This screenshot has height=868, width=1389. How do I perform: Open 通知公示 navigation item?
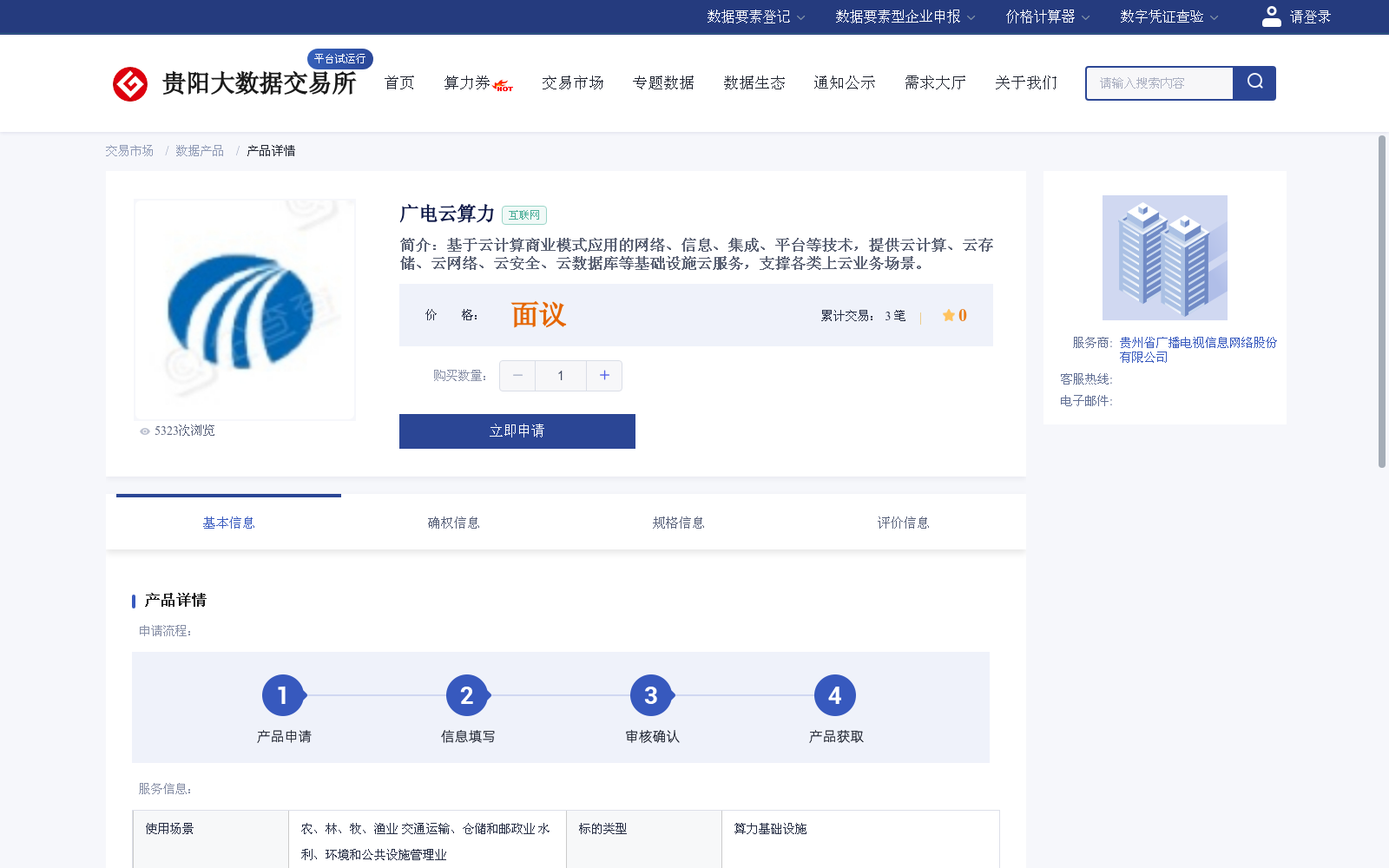tap(845, 82)
